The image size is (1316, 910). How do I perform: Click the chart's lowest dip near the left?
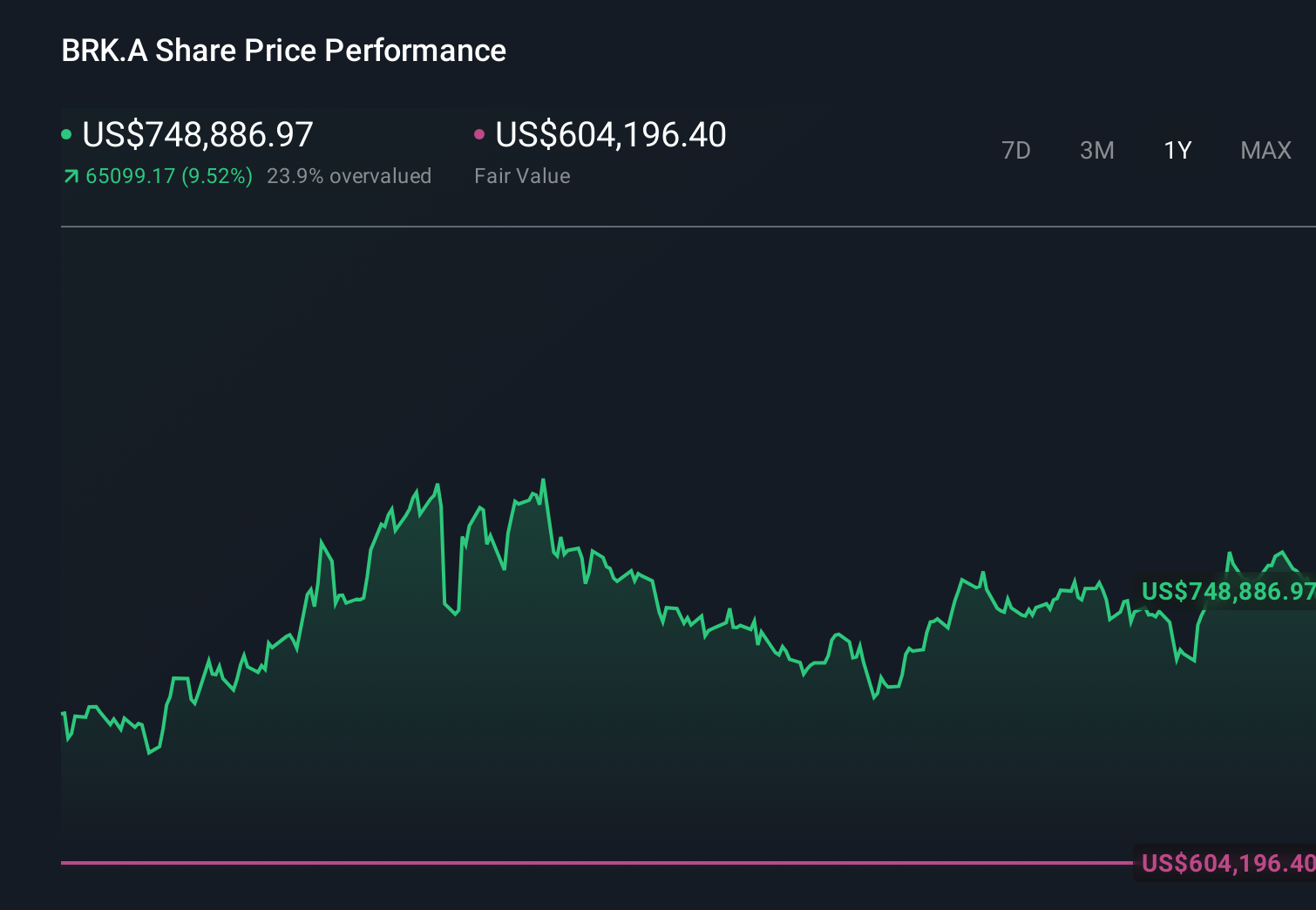click(x=150, y=755)
